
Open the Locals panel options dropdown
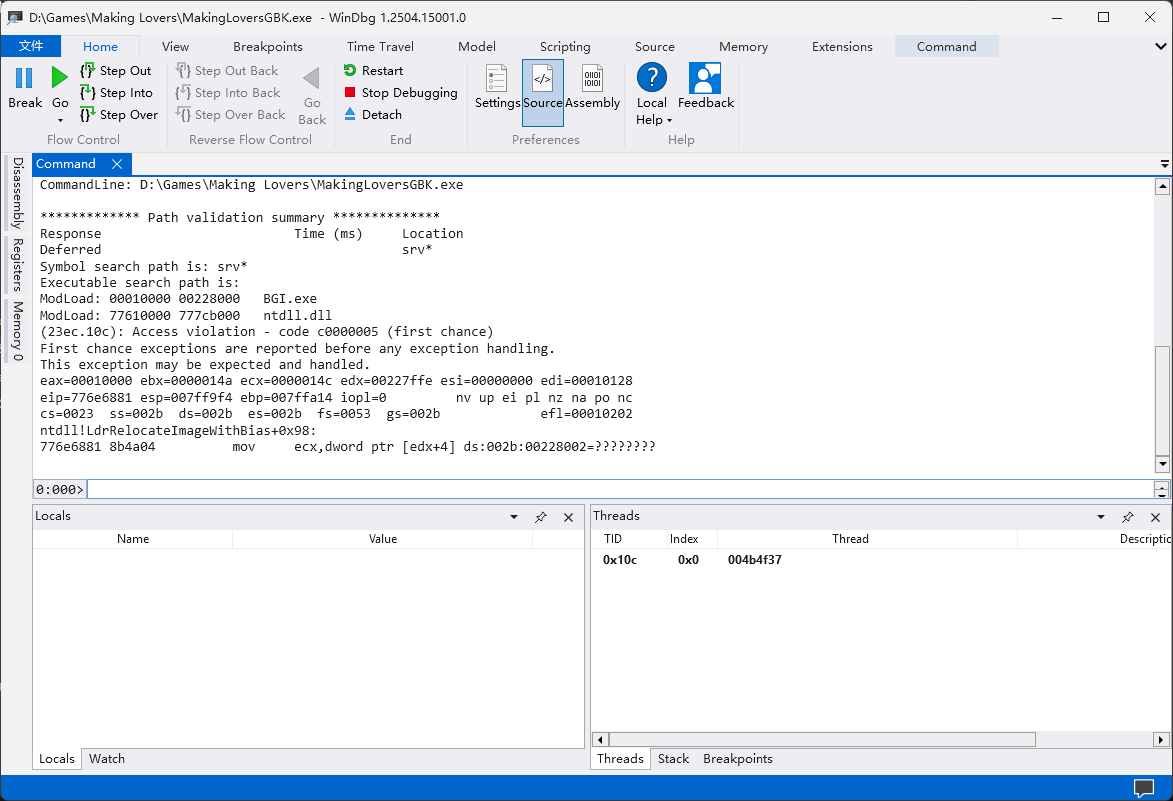click(x=514, y=517)
